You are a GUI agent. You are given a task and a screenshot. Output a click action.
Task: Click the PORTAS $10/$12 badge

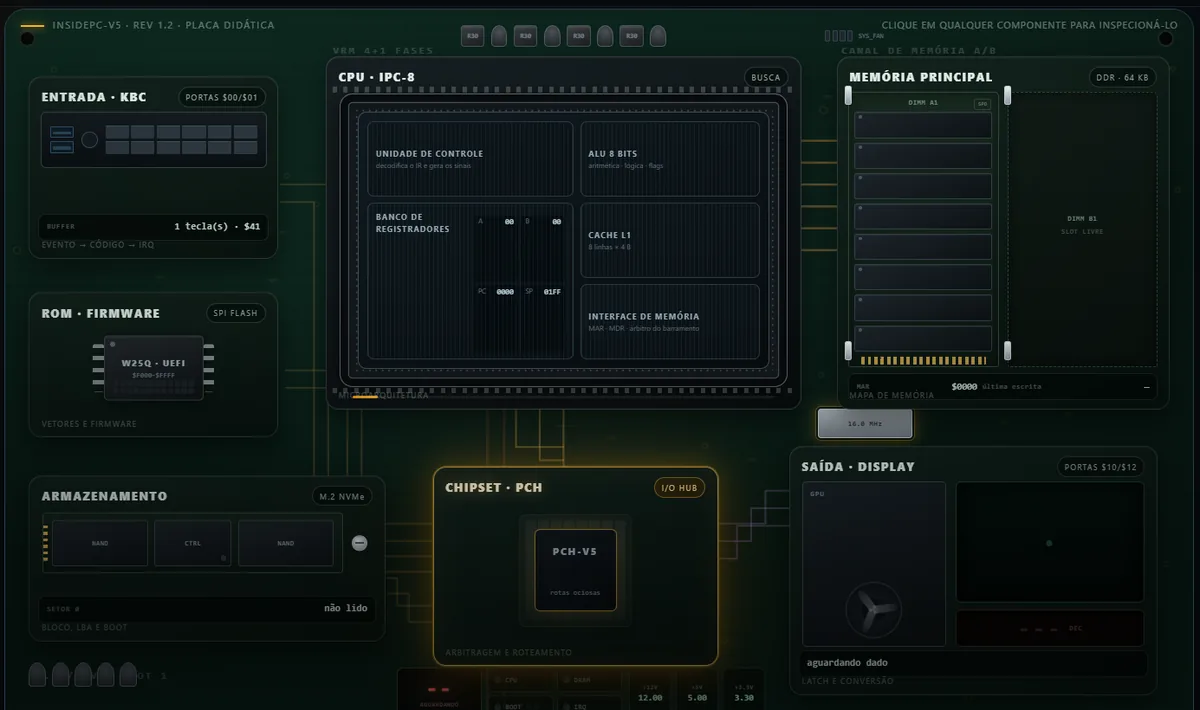[x=1100, y=467]
